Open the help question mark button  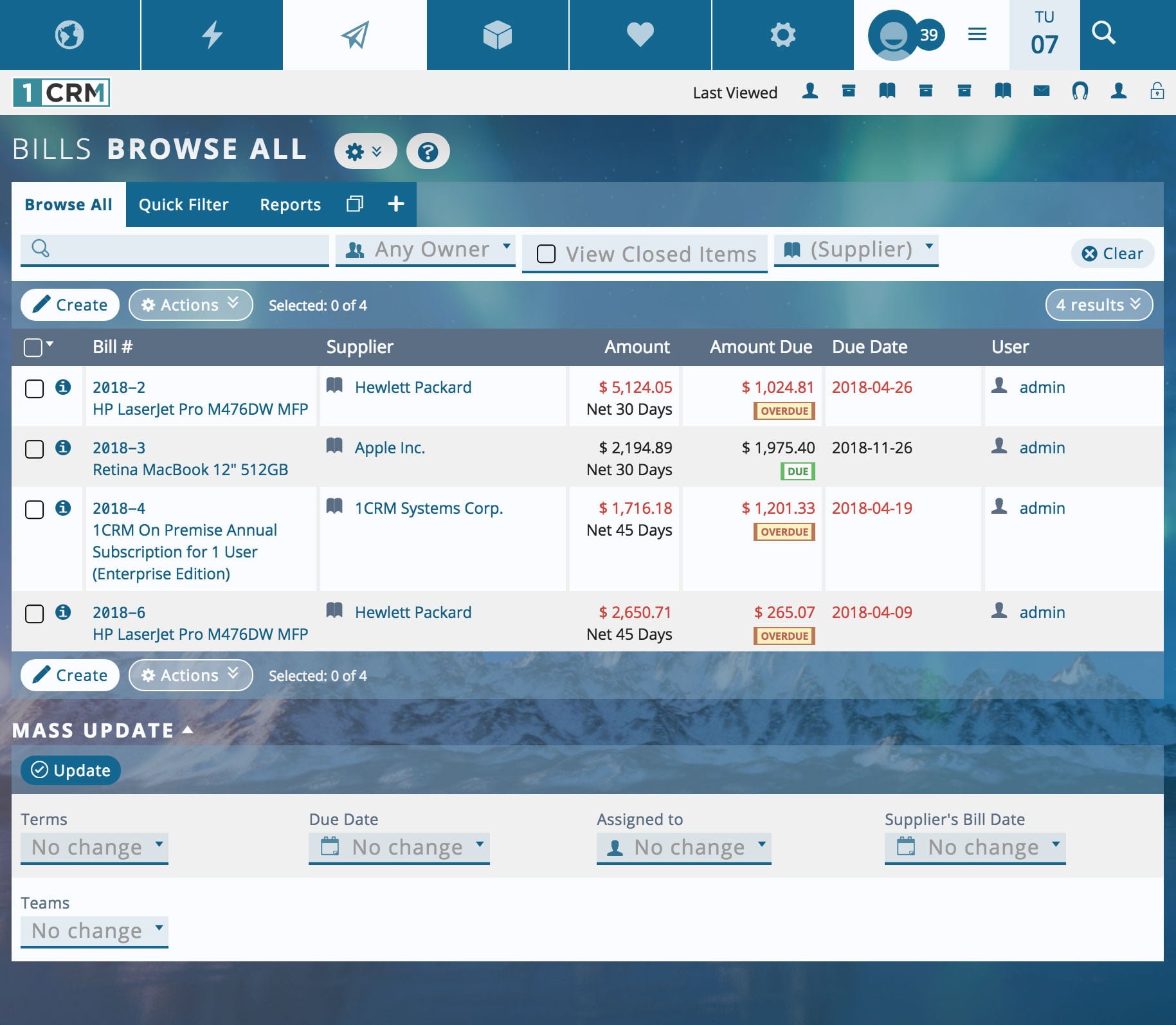coord(428,152)
